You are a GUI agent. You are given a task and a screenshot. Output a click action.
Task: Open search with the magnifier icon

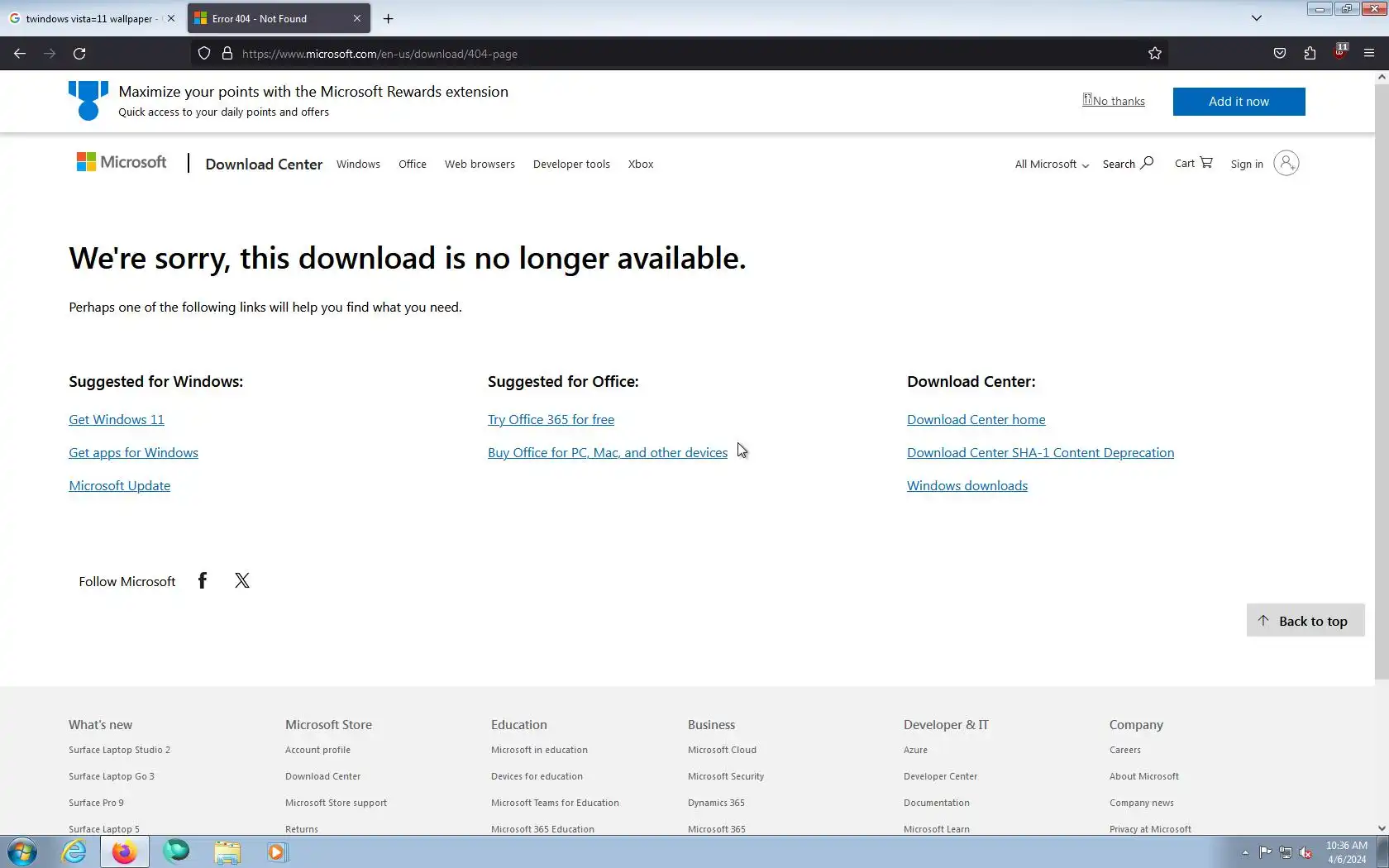[x=1147, y=163]
